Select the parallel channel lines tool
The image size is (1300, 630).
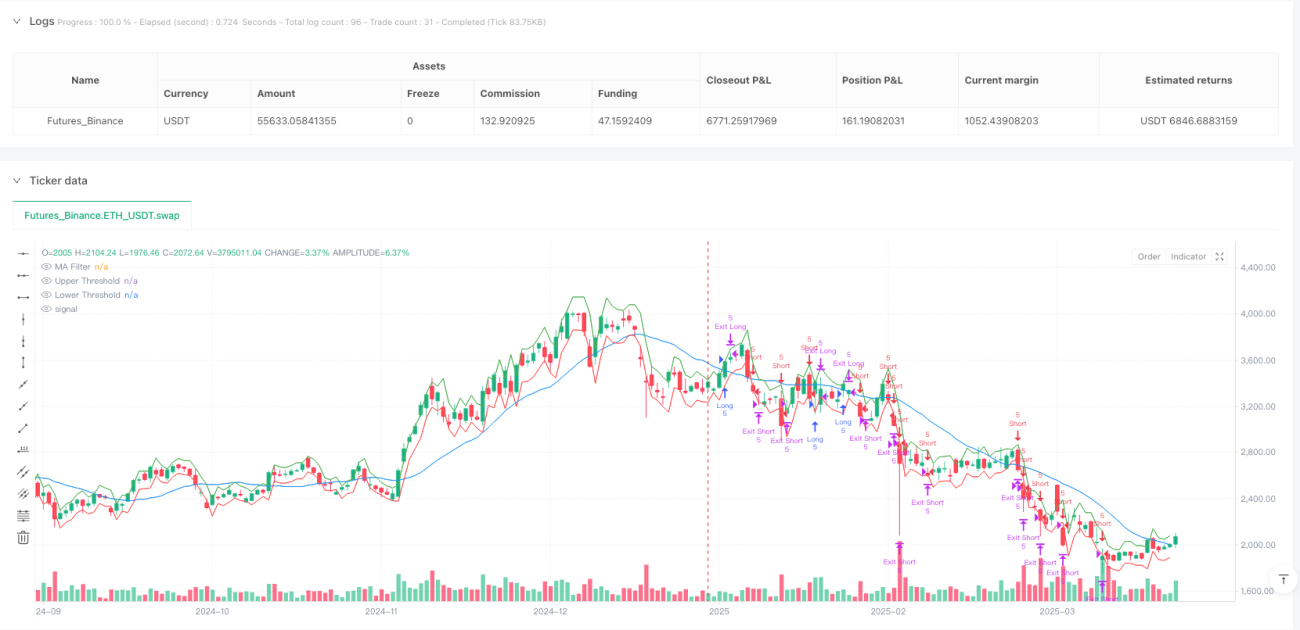(x=23, y=471)
